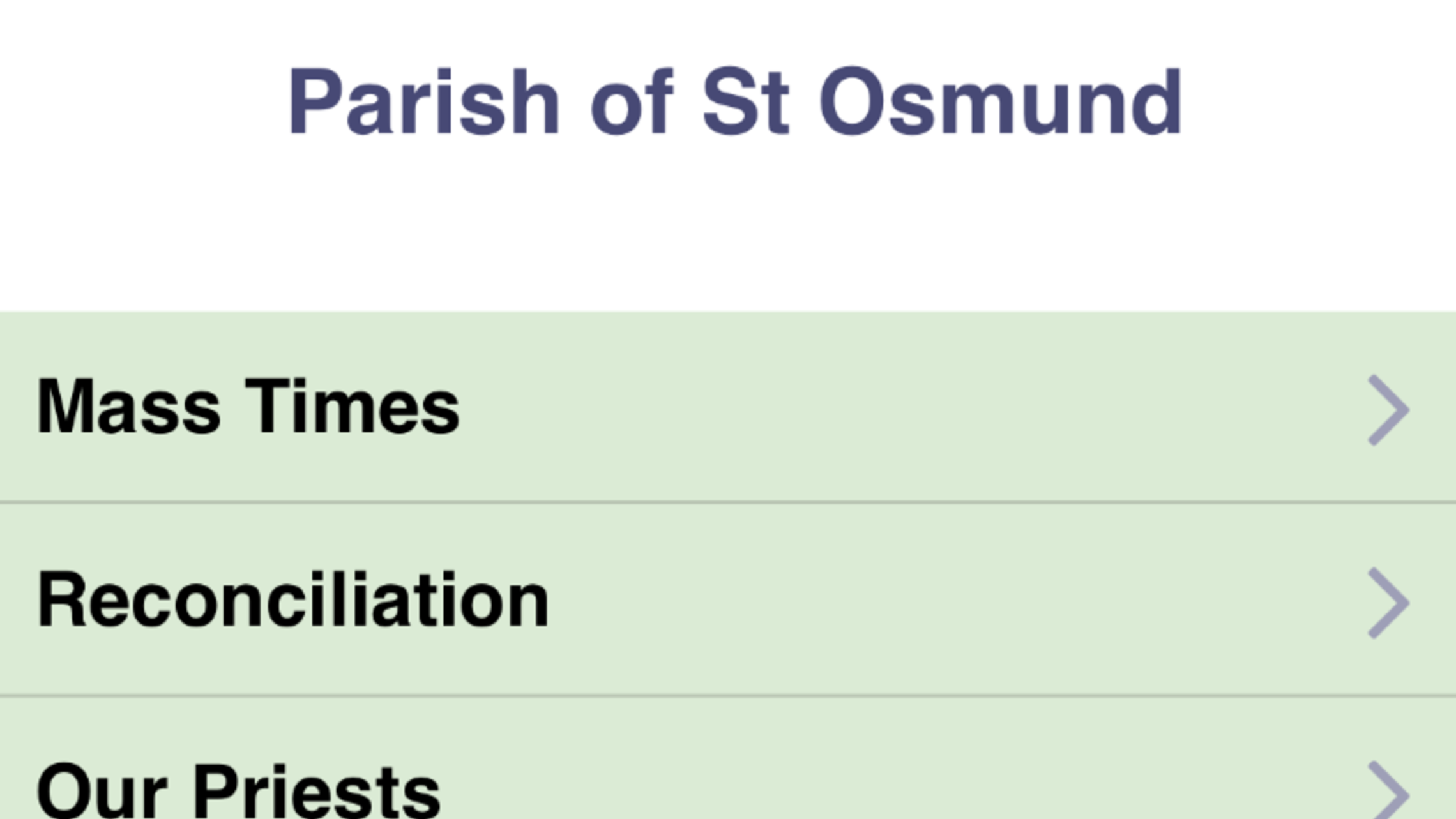The width and height of the screenshot is (1456, 819).
Task: Click the word 'Times' in first row
Action: click(353, 406)
